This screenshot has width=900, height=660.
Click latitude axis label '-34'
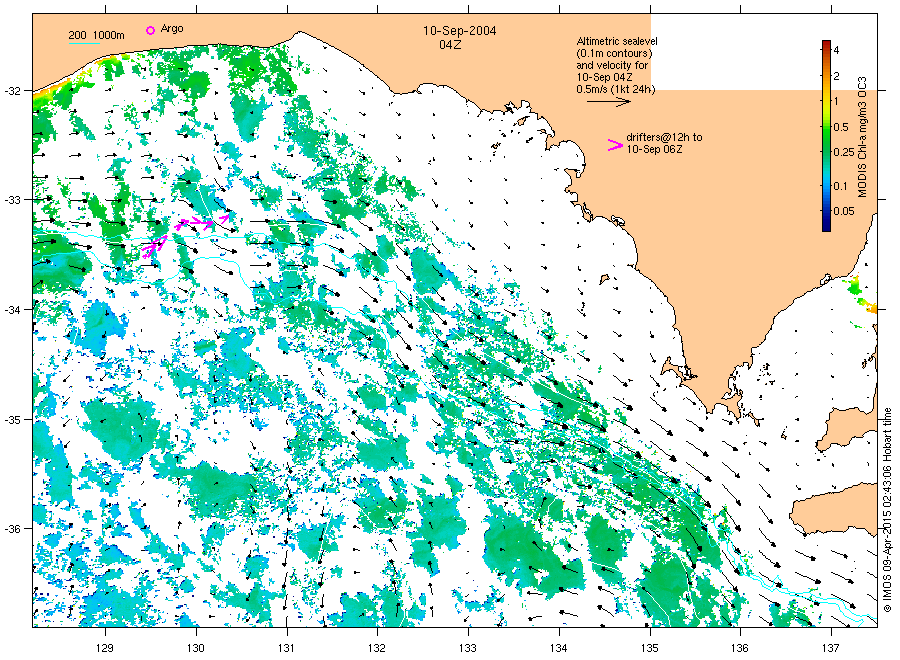point(13,310)
